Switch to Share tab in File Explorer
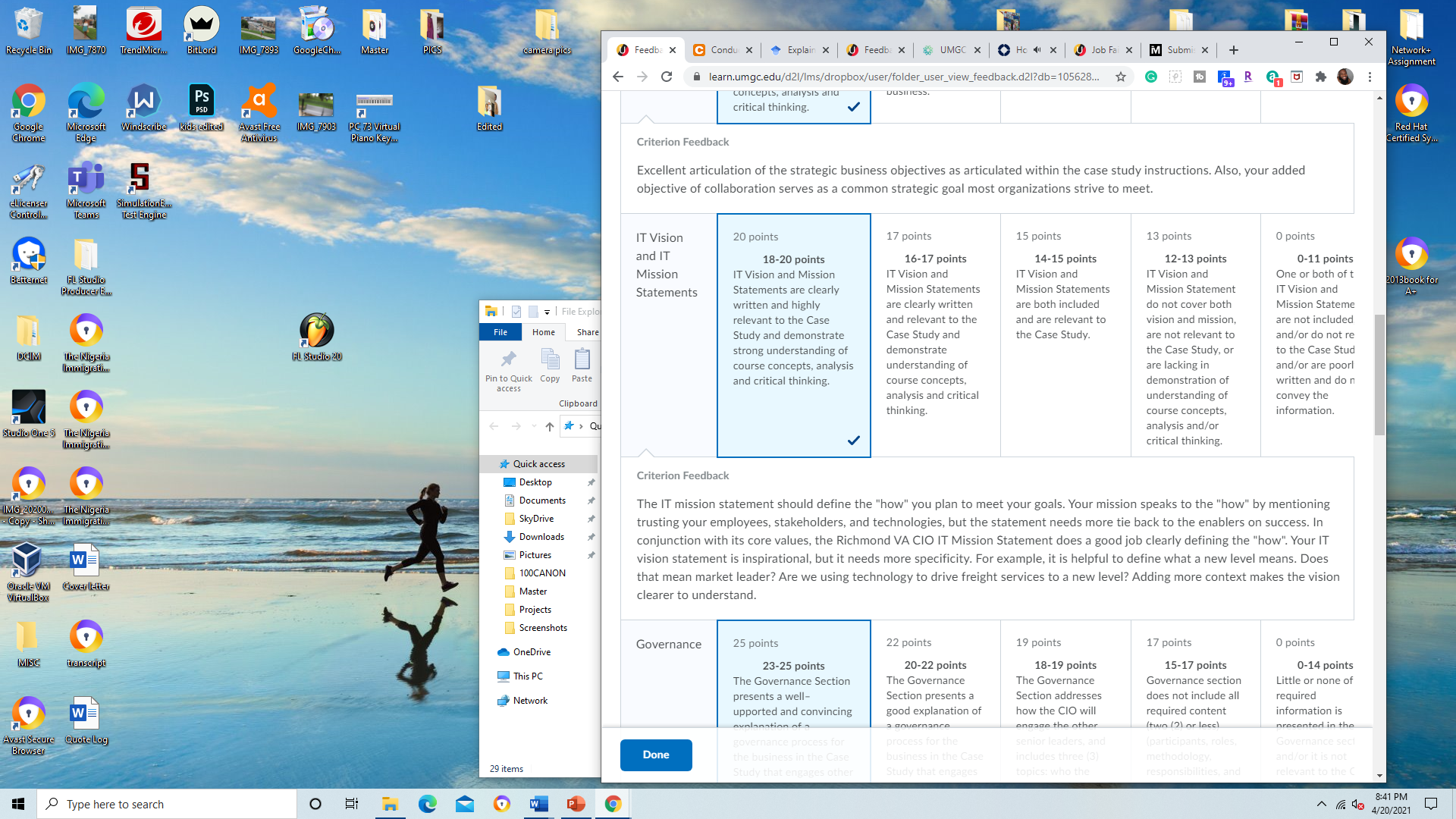Viewport: 1456px width, 819px height. 588,332
